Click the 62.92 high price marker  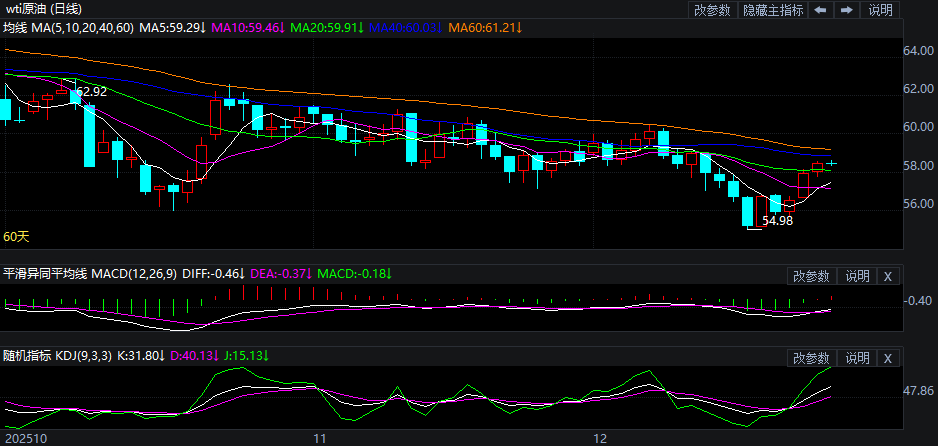point(91,92)
